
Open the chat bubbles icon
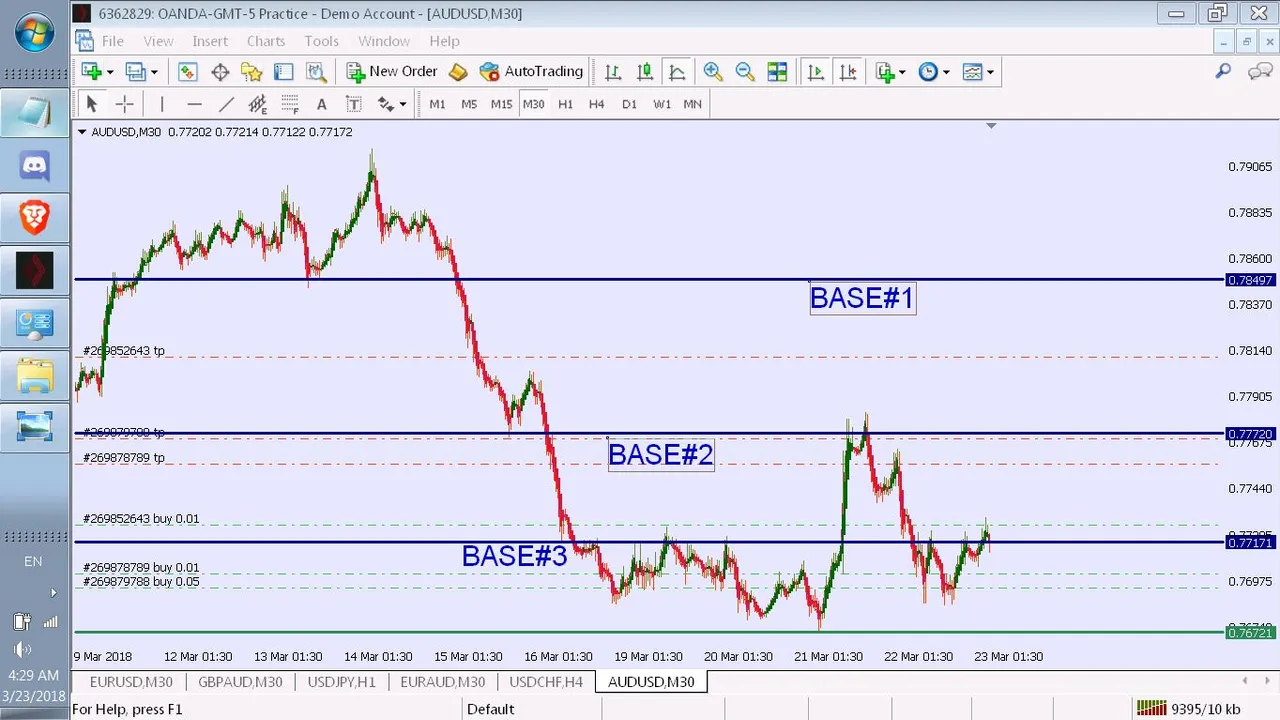click(1260, 71)
